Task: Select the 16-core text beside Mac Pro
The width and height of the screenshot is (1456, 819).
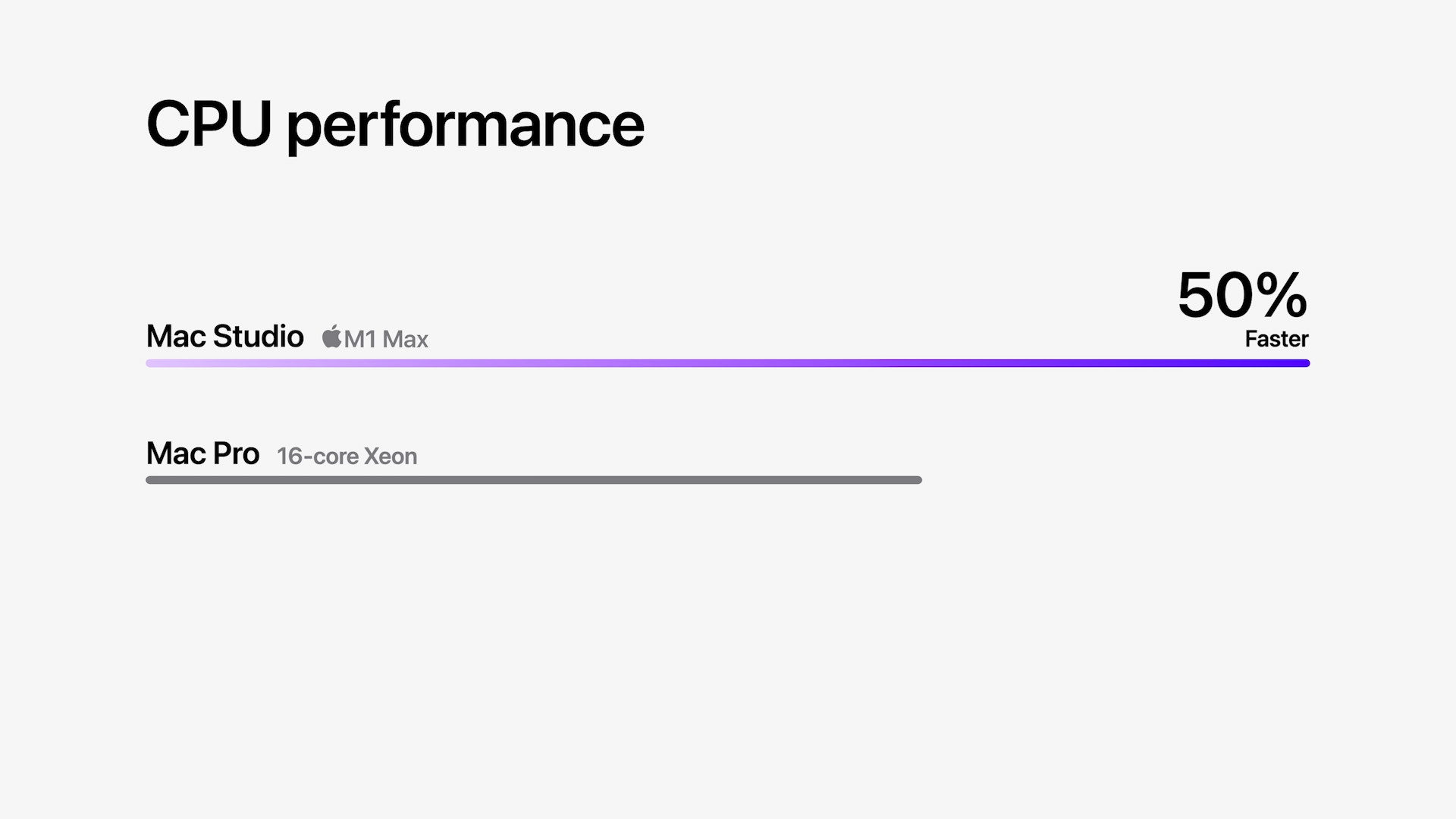Action: click(318, 457)
